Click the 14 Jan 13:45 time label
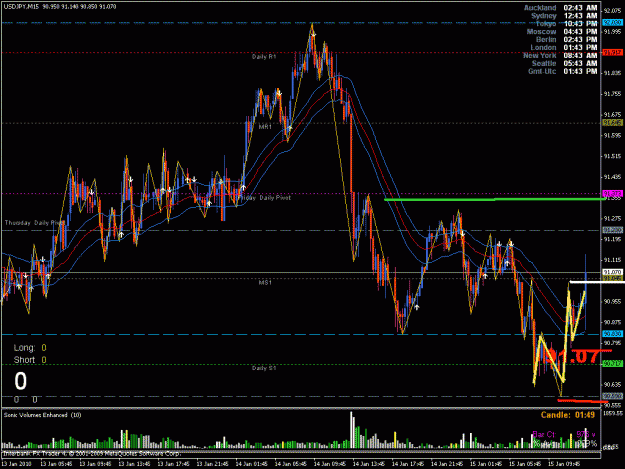This screenshot has height=469, width=625. tap(369, 464)
